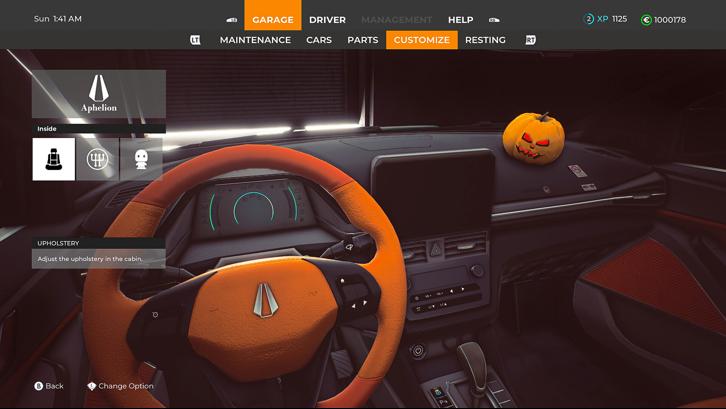This screenshot has height=409, width=726.
Task: Click the RT next sub-tab icon
Action: [x=531, y=40]
